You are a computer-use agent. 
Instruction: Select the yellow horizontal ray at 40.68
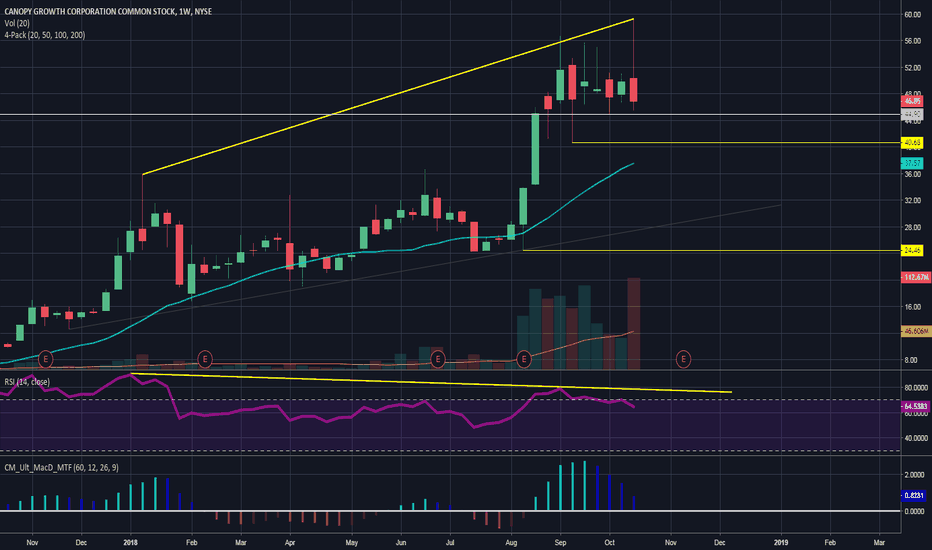[736, 143]
